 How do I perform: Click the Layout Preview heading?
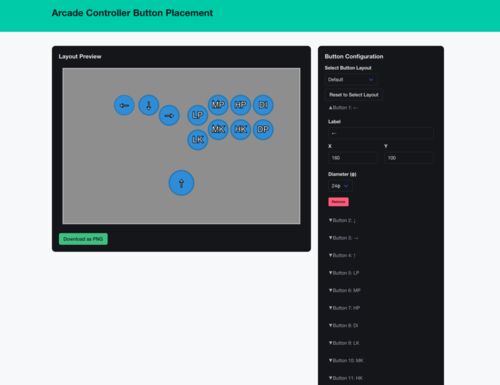pos(80,56)
